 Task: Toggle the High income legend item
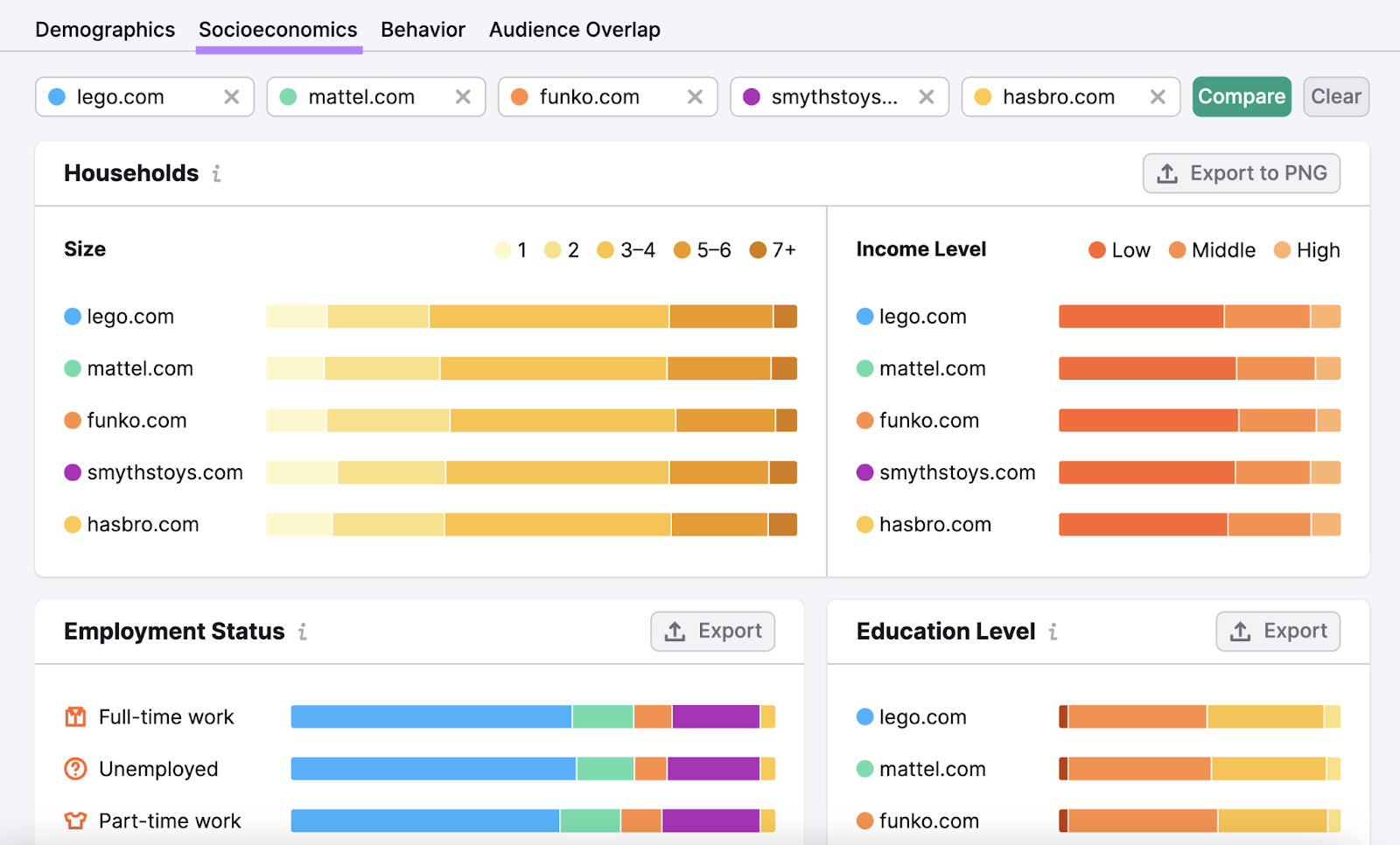point(1306,249)
